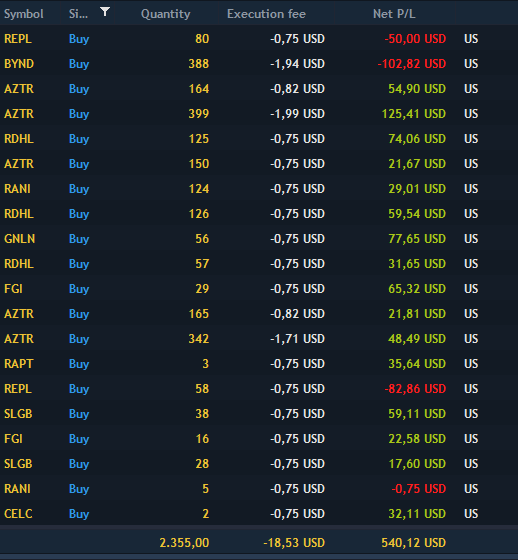The height and width of the screenshot is (560, 518).
Task: Click the truncated Si... column header
Action: (x=78, y=14)
